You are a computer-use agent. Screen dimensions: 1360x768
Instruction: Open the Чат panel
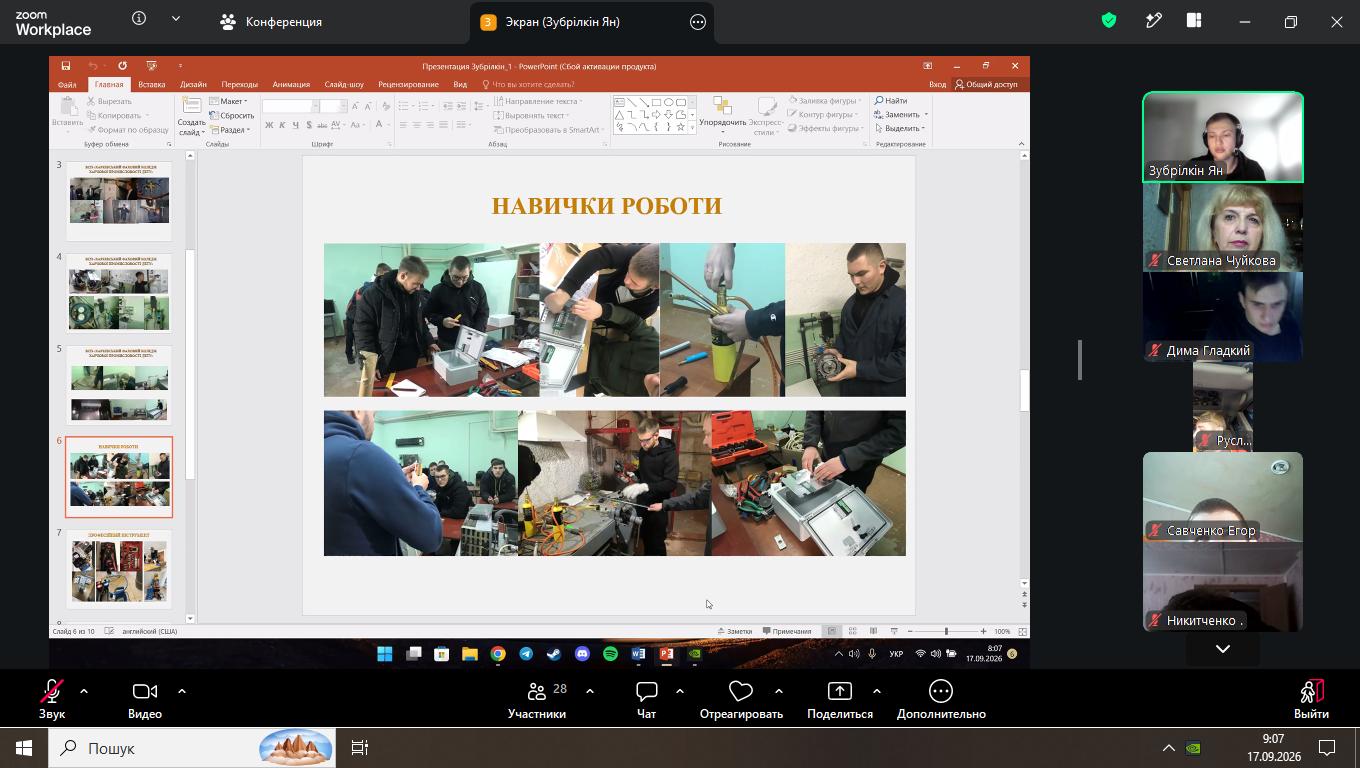[646, 700]
